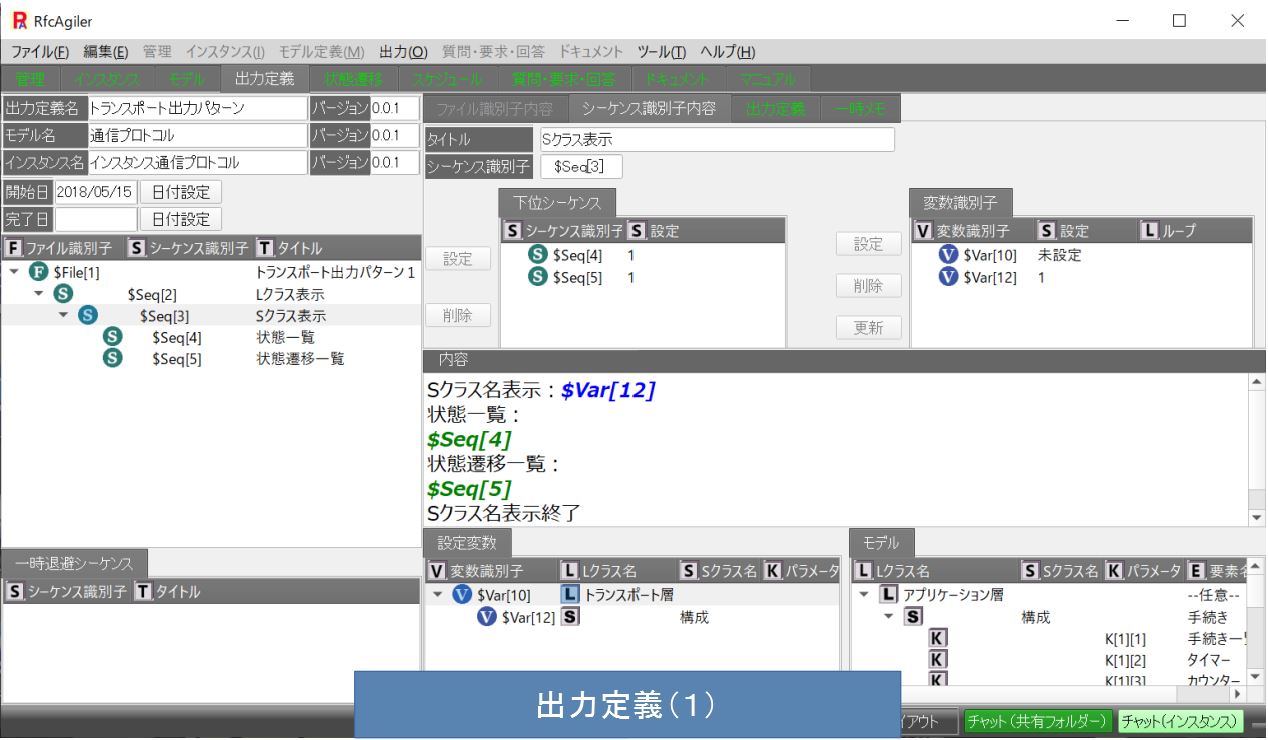
Task: Collapse the $Seq[3] tree node
Action: point(63,315)
